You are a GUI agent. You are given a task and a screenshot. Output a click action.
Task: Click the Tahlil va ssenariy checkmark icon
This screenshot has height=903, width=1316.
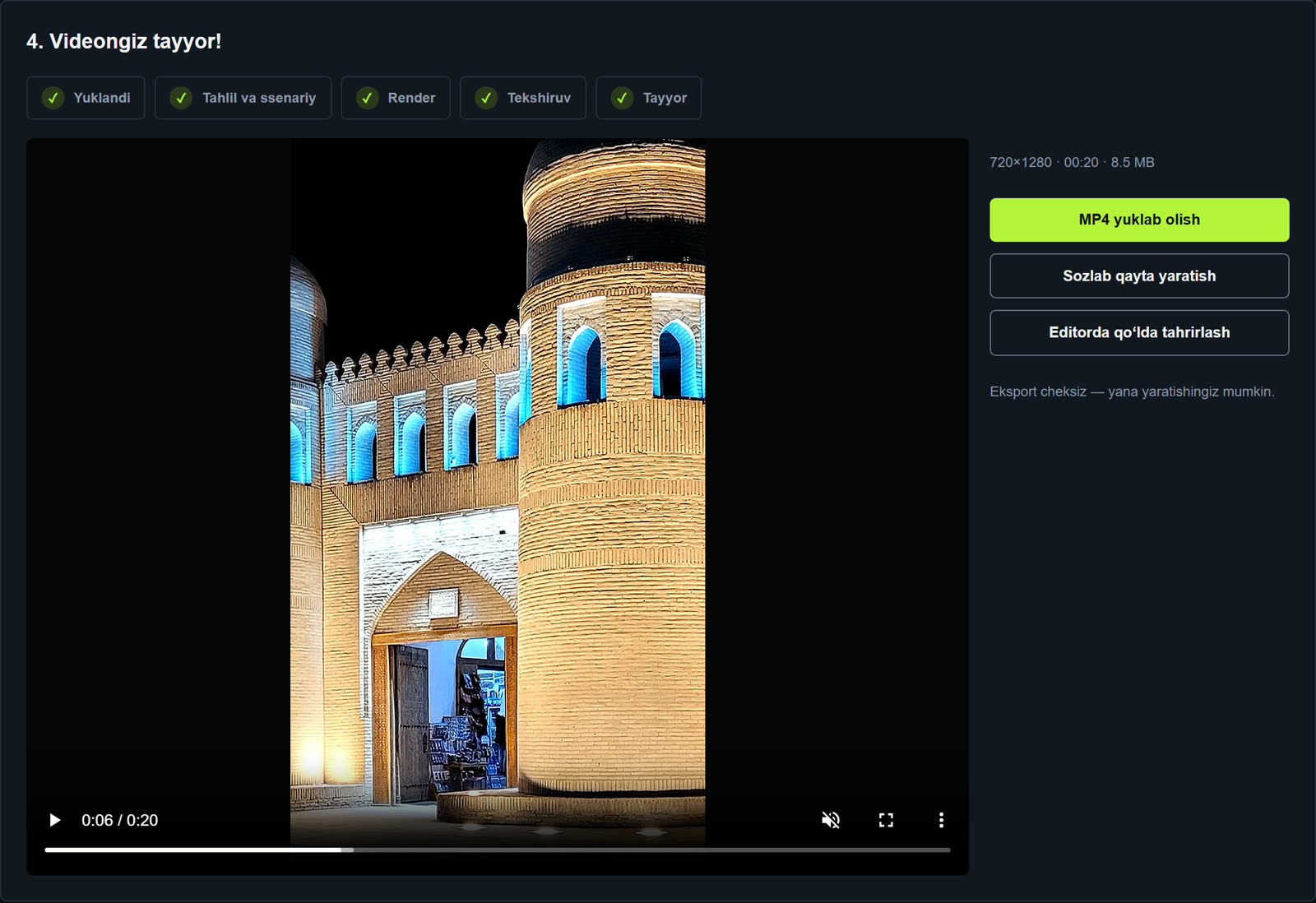181,98
